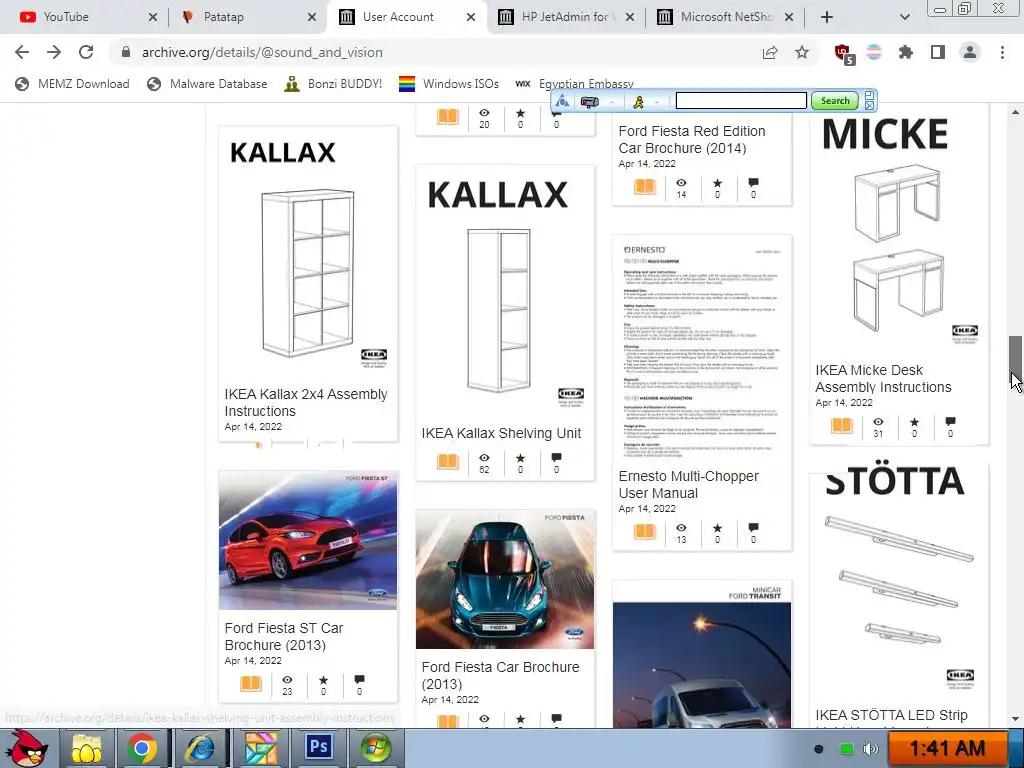Click the browser forward arrow
The image size is (1024, 768).
[54, 52]
